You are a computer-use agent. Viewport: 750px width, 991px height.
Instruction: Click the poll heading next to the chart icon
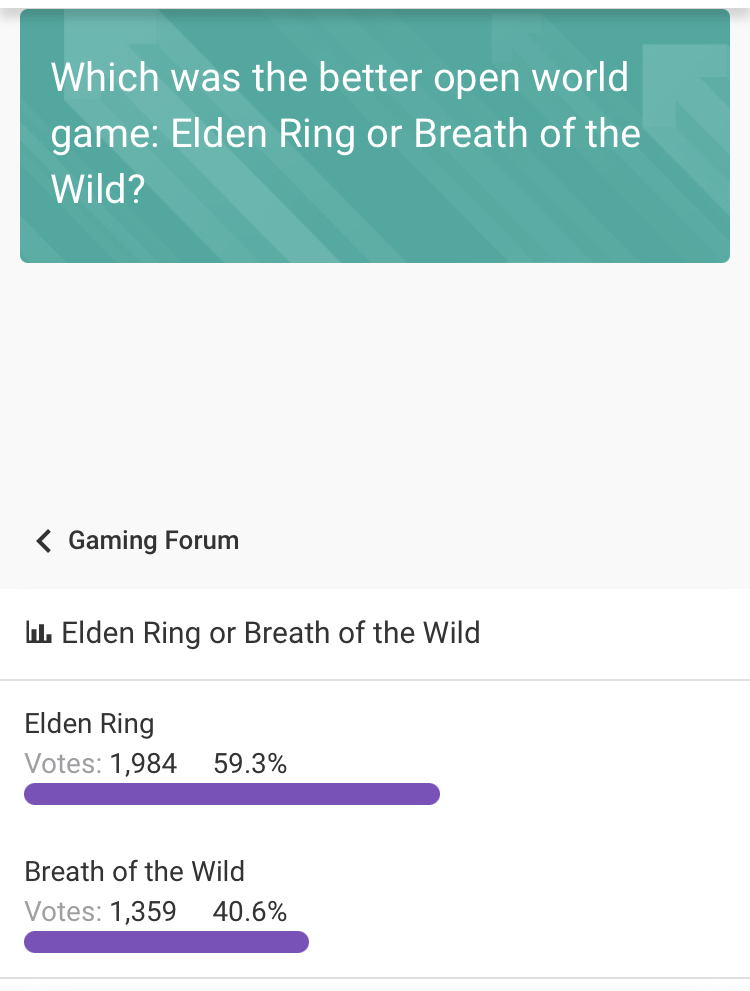271,633
